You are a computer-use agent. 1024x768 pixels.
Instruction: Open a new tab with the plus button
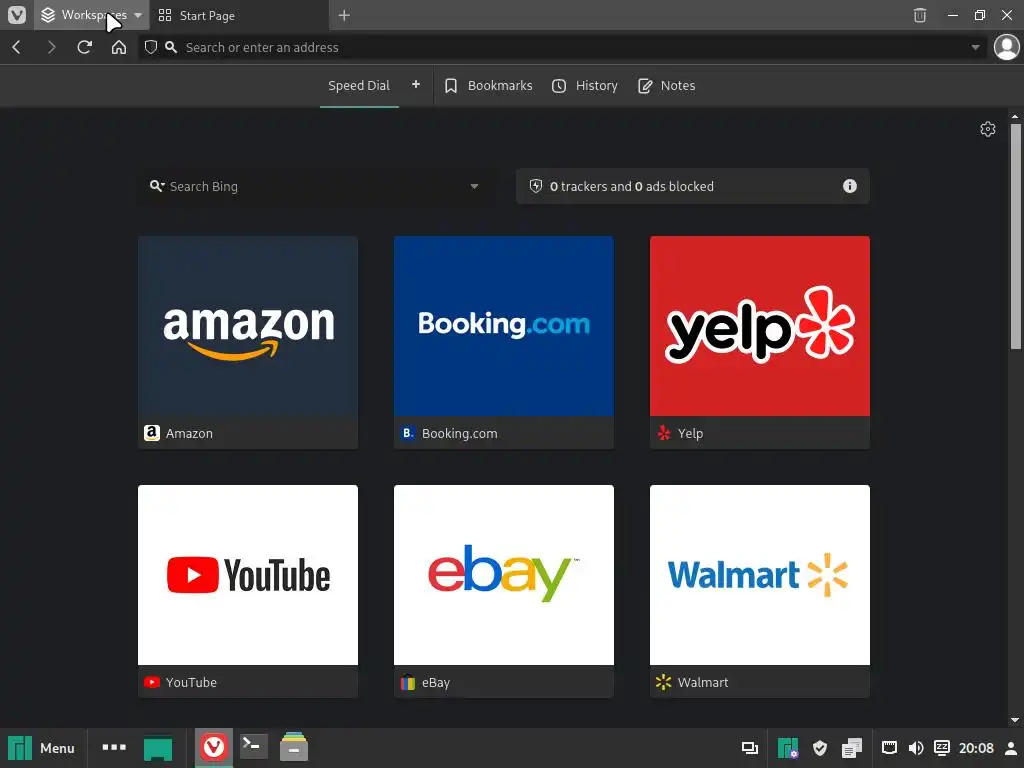coord(344,15)
